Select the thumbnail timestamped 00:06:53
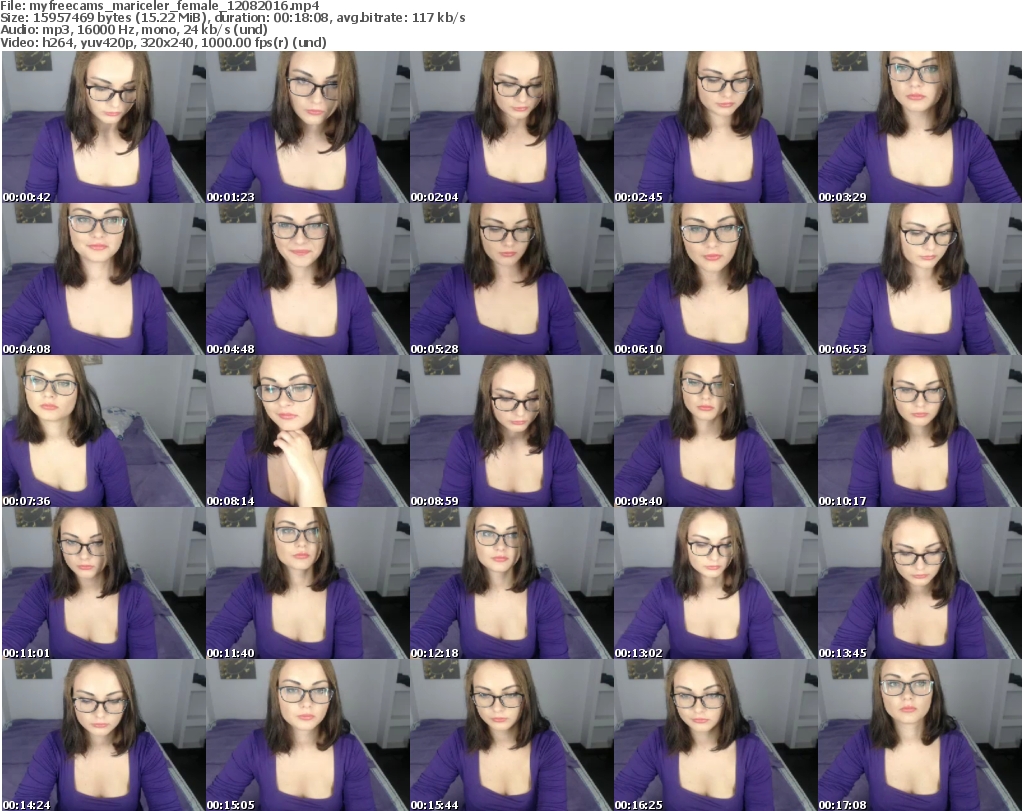 tap(920, 279)
